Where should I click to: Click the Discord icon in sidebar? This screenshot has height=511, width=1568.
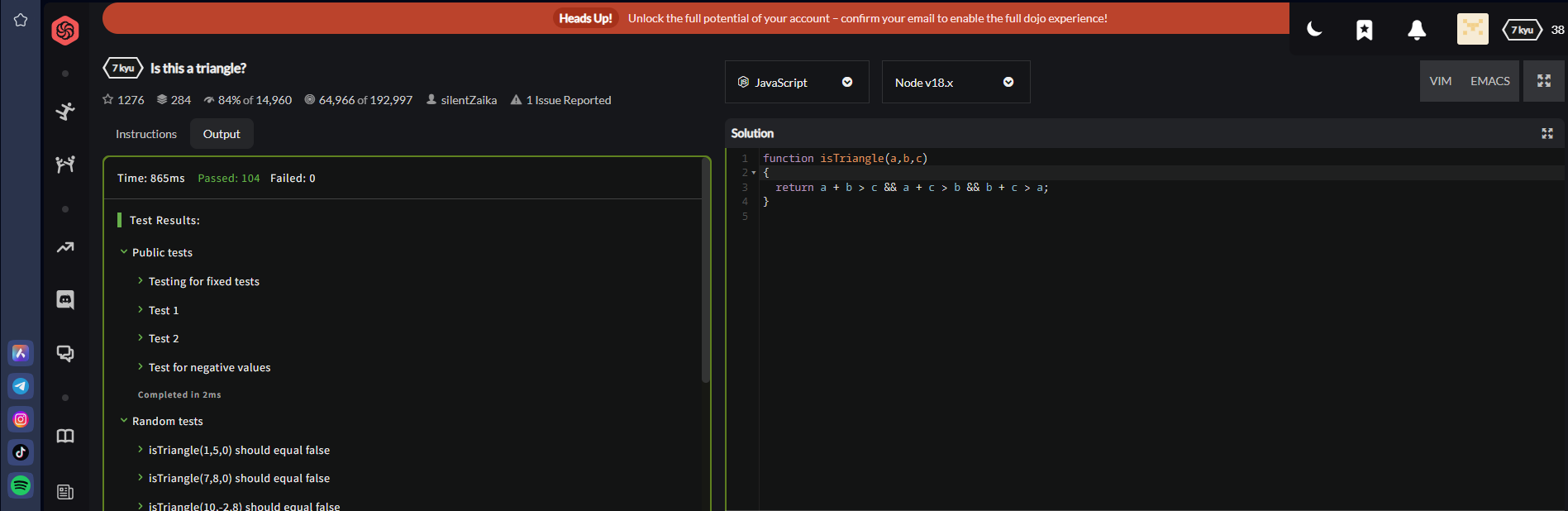point(65,299)
